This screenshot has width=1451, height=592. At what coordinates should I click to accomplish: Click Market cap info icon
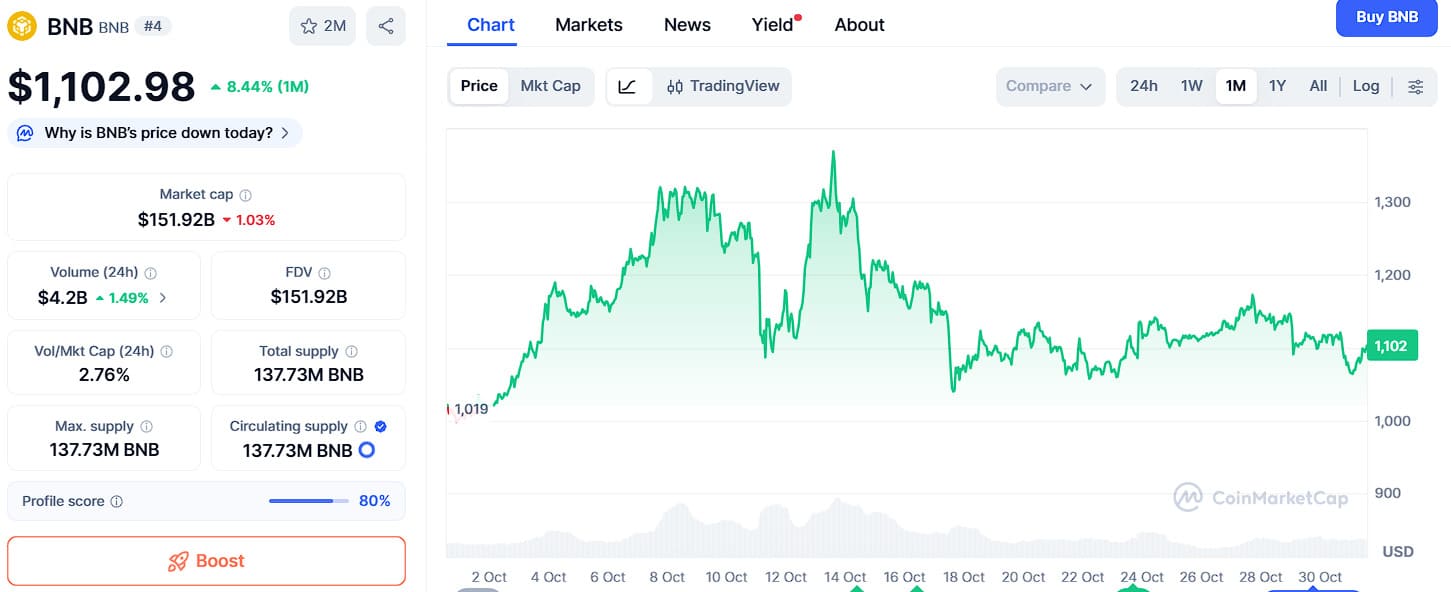246,195
